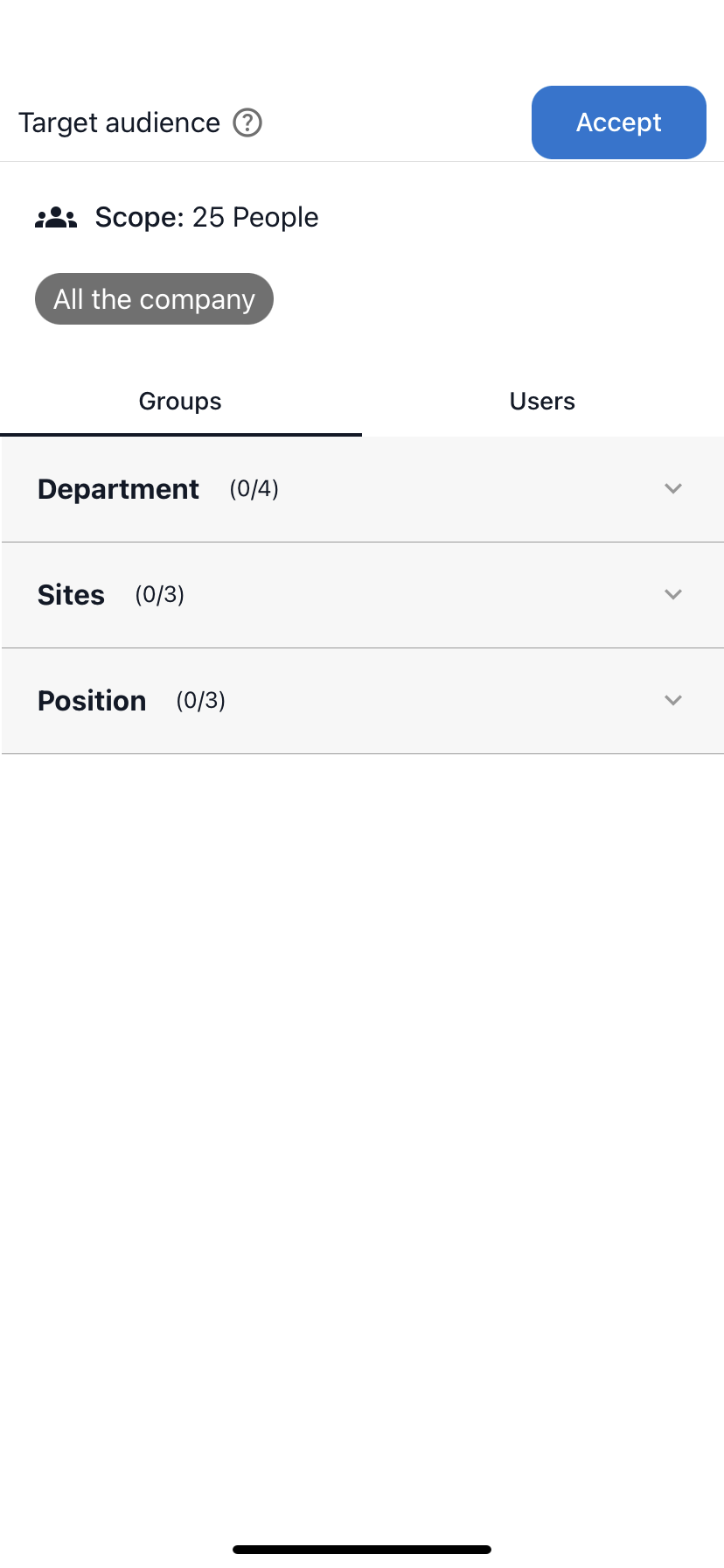Expand Position with its chevron arrow
The width and height of the screenshot is (724, 1568).
[673, 700]
